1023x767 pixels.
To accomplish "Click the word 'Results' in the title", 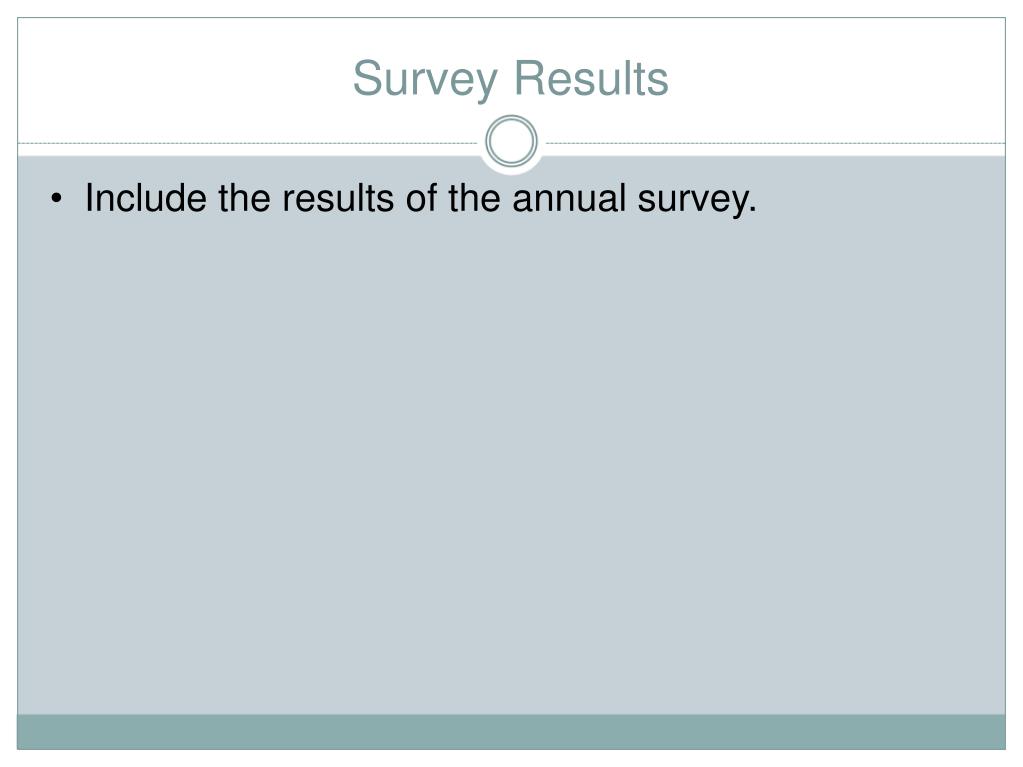I will click(591, 78).
